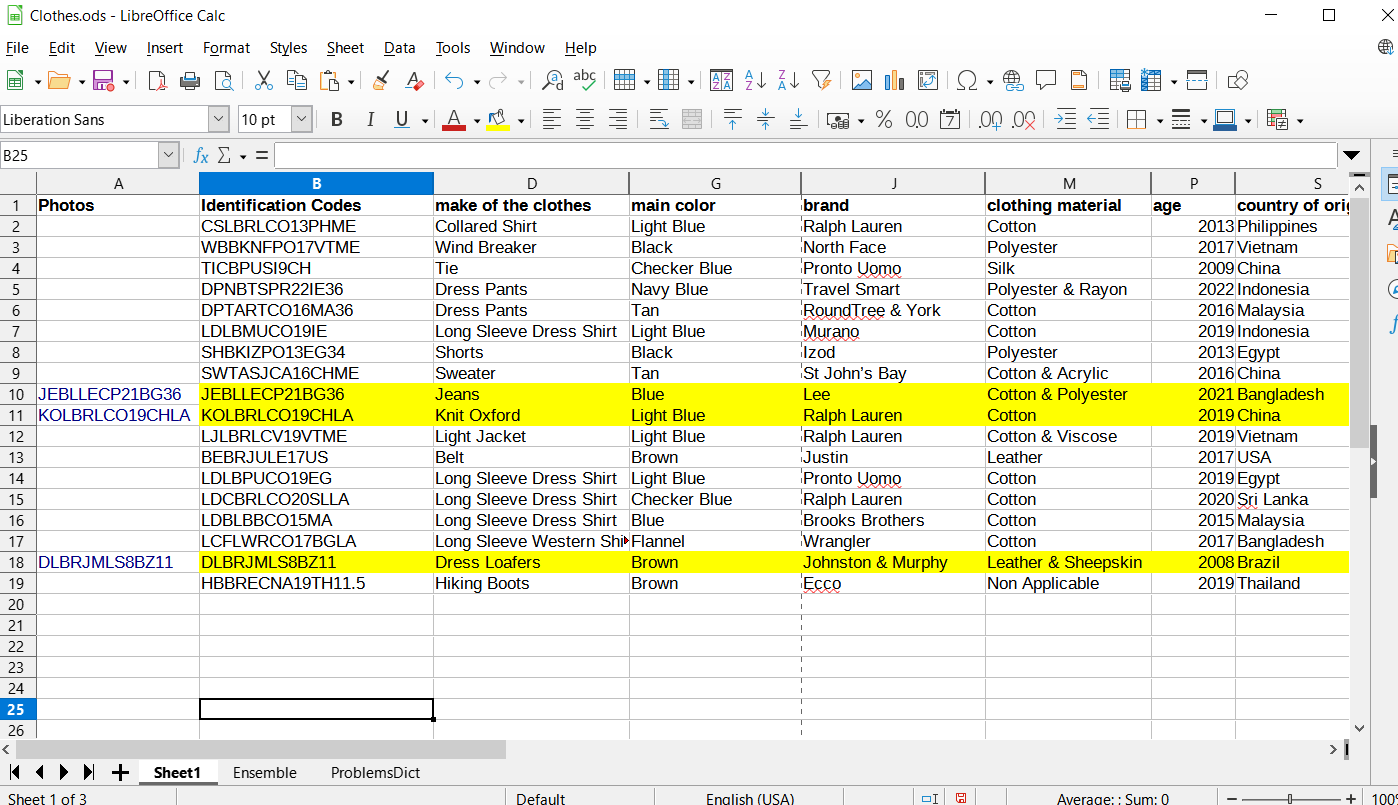Open the New document dropdown arrow
Image resolution: width=1398 pixels, height=805 pixels.
(x=38, y=82)
